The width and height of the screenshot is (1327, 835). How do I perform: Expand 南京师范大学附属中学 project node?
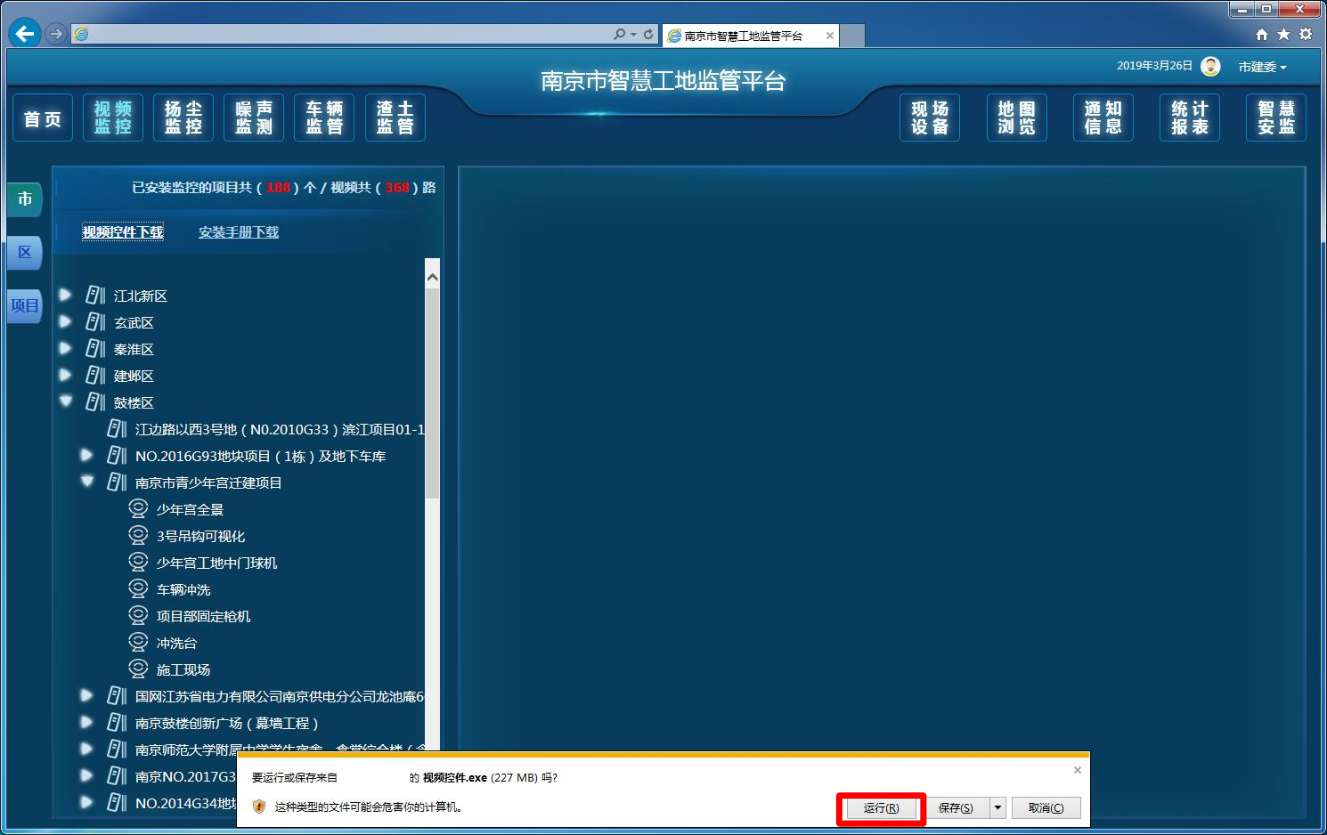point(87,748)
